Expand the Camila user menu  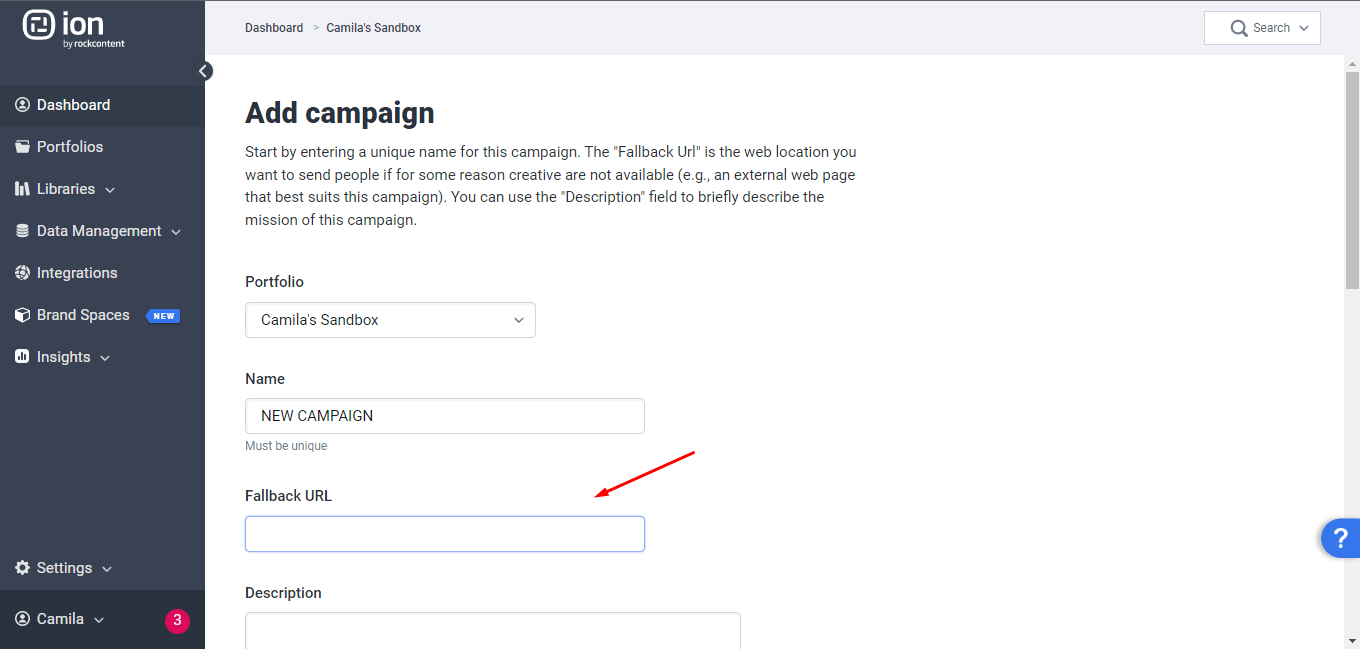60,619
